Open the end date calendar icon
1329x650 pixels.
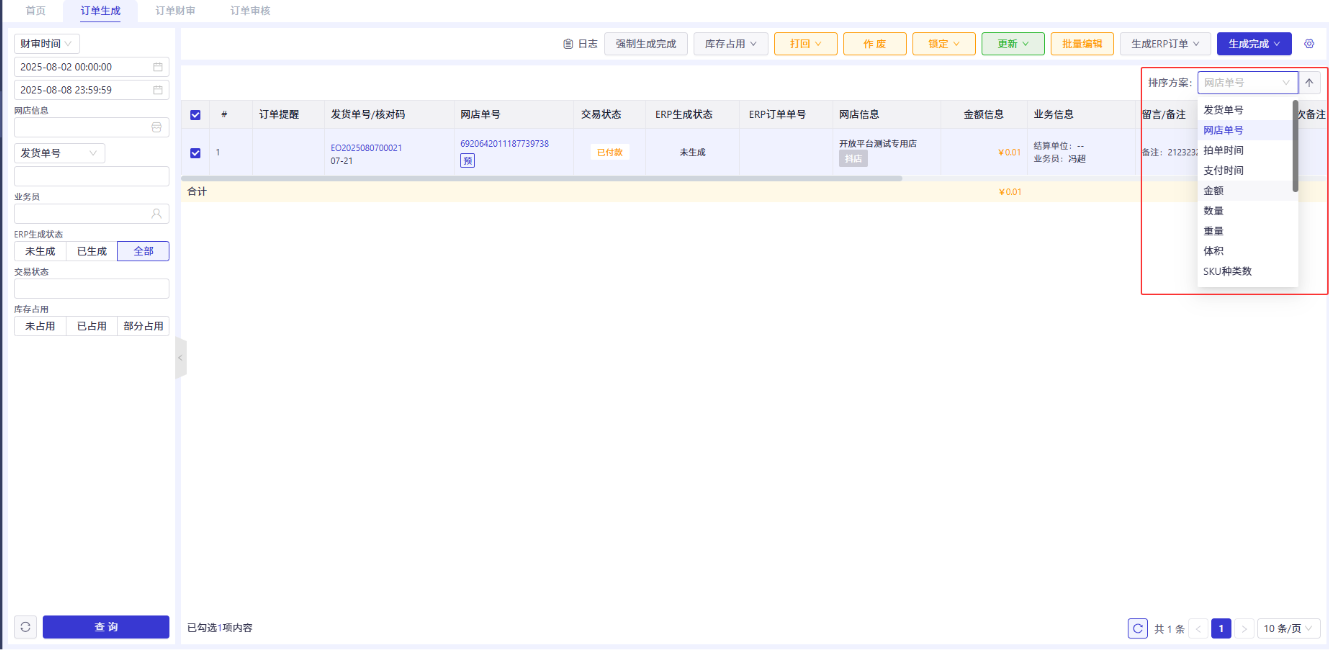point(157,90)
